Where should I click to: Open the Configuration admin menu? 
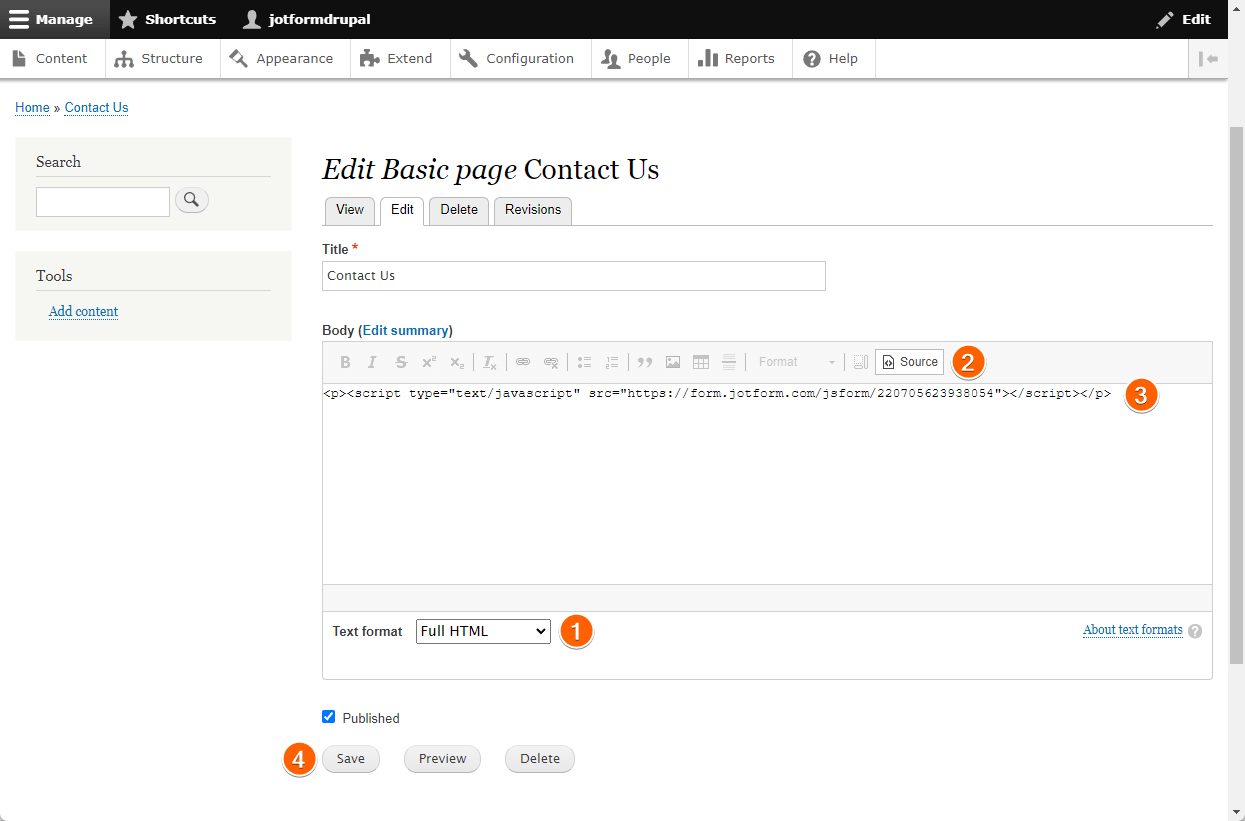518,59
